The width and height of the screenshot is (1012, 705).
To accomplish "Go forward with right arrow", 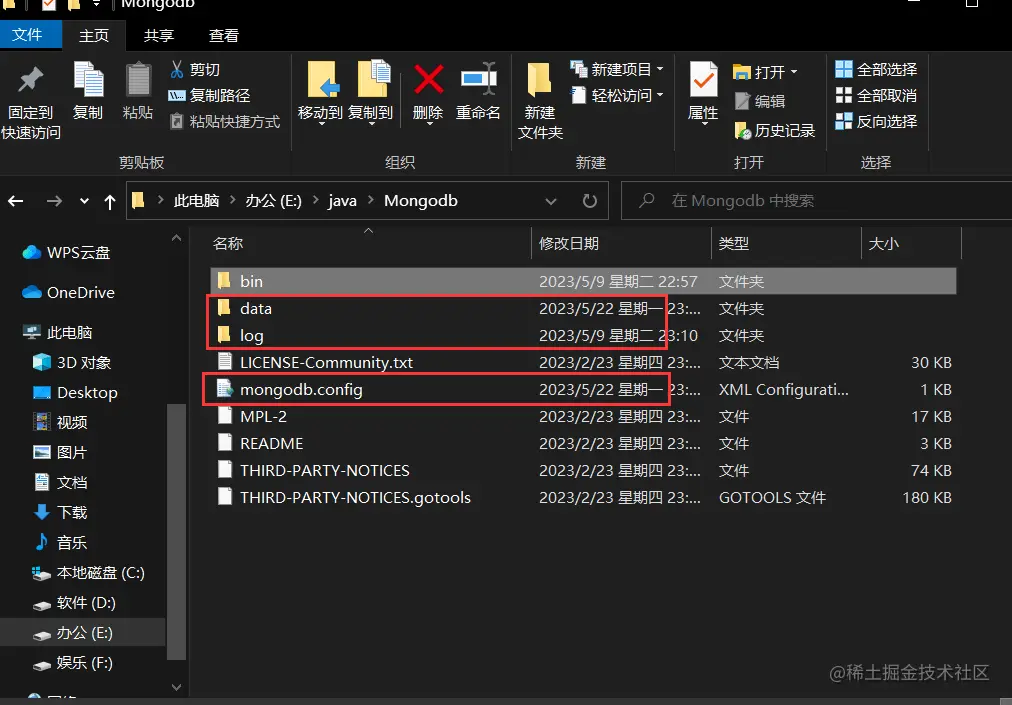I will point(54,201).
